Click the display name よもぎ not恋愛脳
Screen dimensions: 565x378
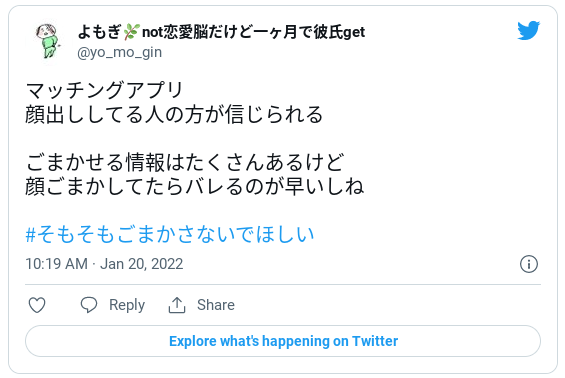(221, 32)
